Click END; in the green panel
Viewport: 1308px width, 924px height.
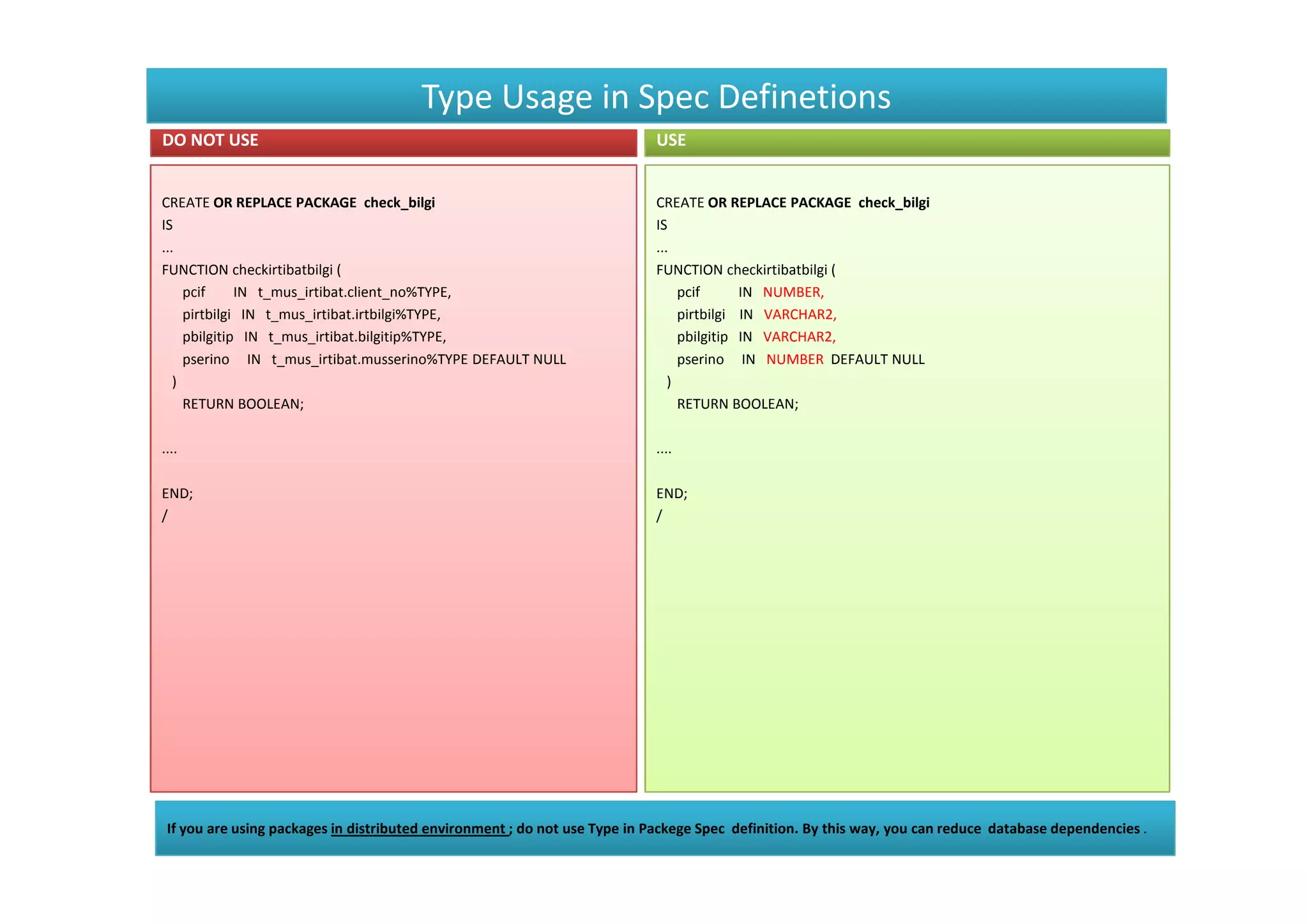click(672, 494)
